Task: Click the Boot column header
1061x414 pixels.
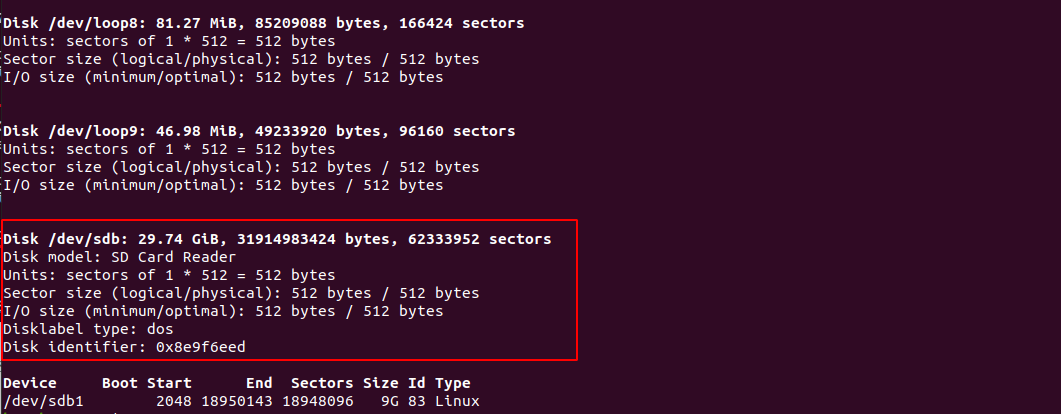Action: point(120,384)
